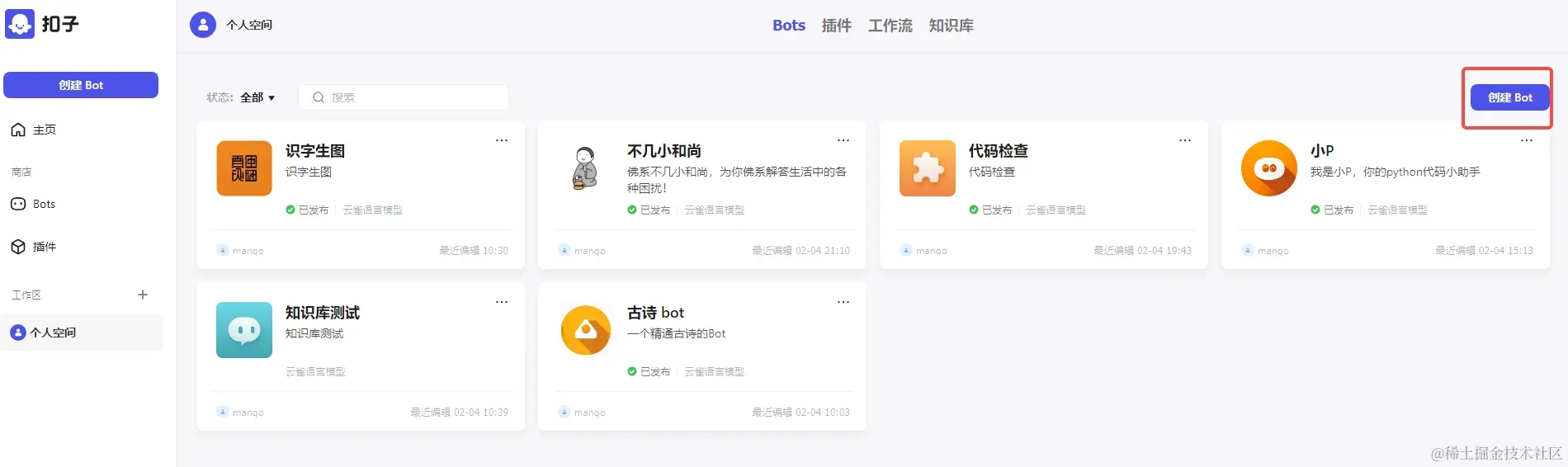Open Bots store in the sidebar

click(33, 204)
